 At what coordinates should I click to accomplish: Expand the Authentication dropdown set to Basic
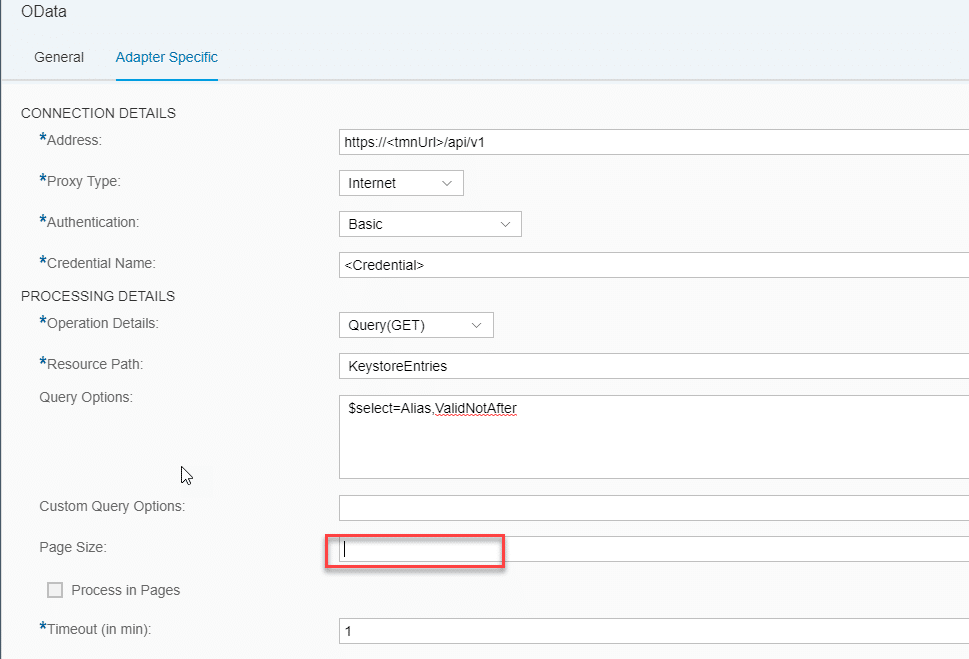(430, 224)
